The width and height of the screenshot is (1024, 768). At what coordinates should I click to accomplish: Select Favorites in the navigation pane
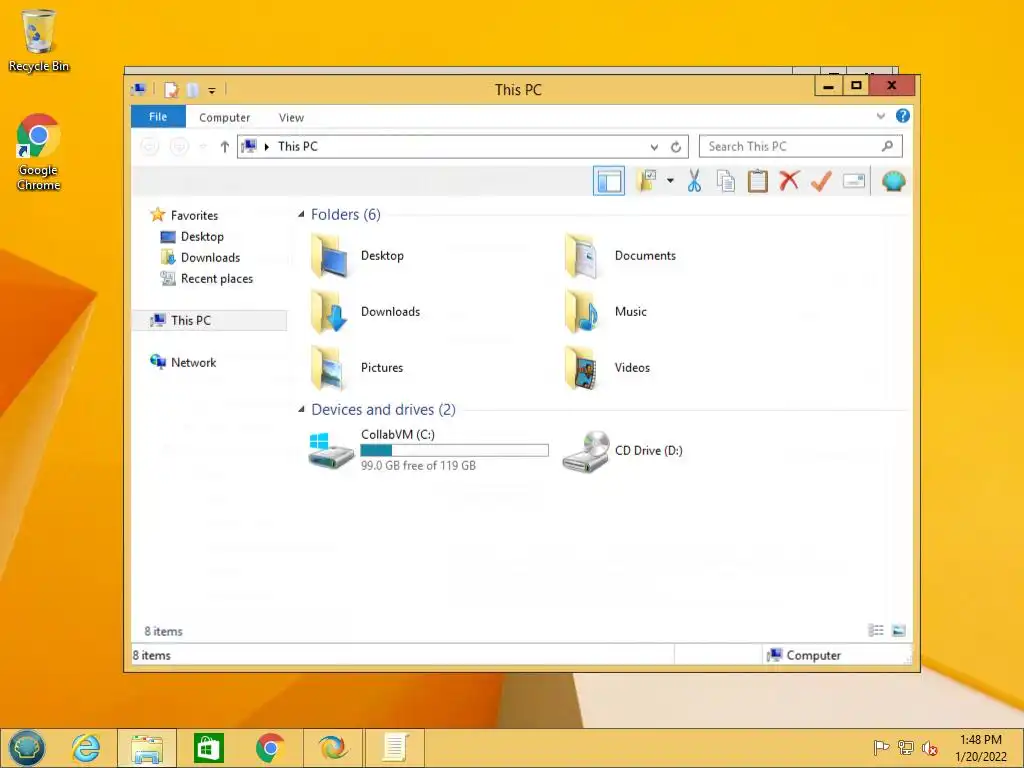(x=194, y=216)
